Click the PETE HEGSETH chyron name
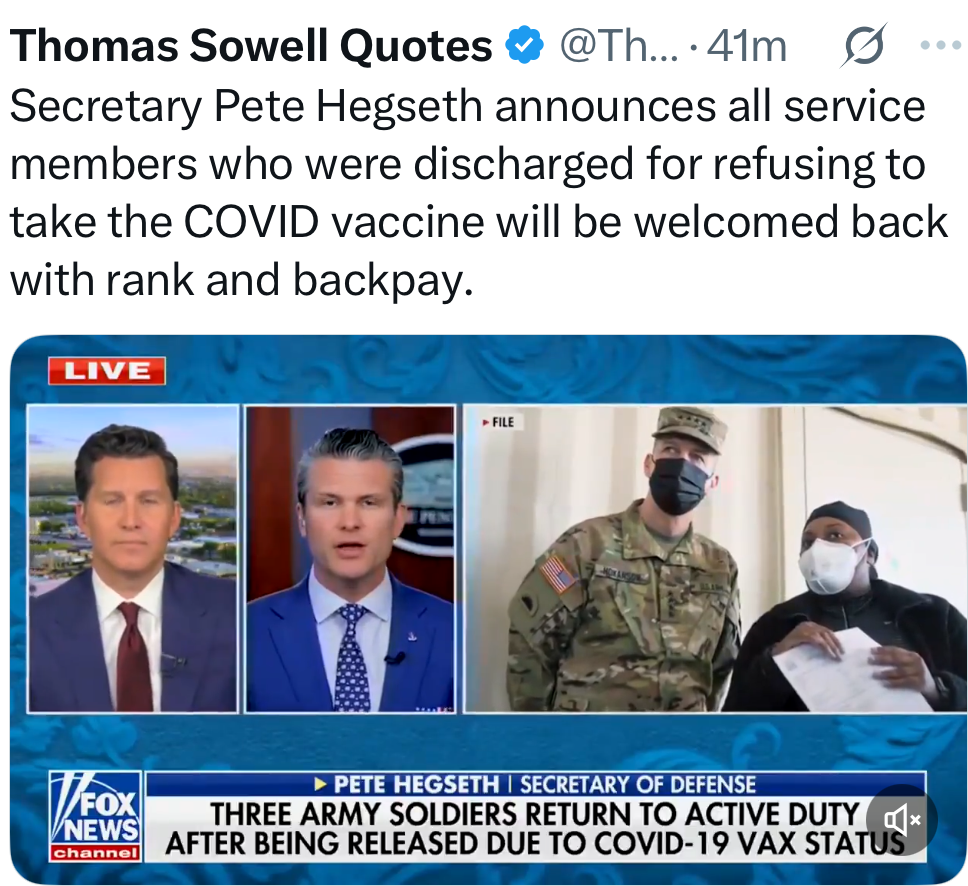 (416, 785)
